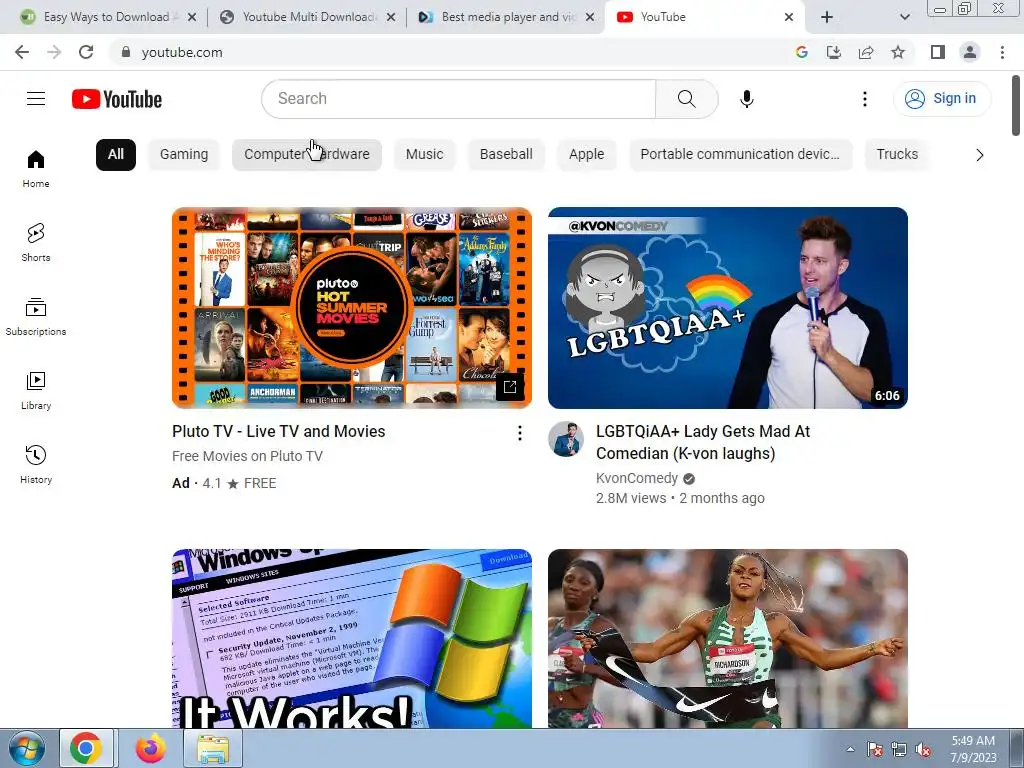This screenshot has width=1024, height=768.
Task: Click the magnifier search button
Action: pyautogui.click(x=686, y=99)
